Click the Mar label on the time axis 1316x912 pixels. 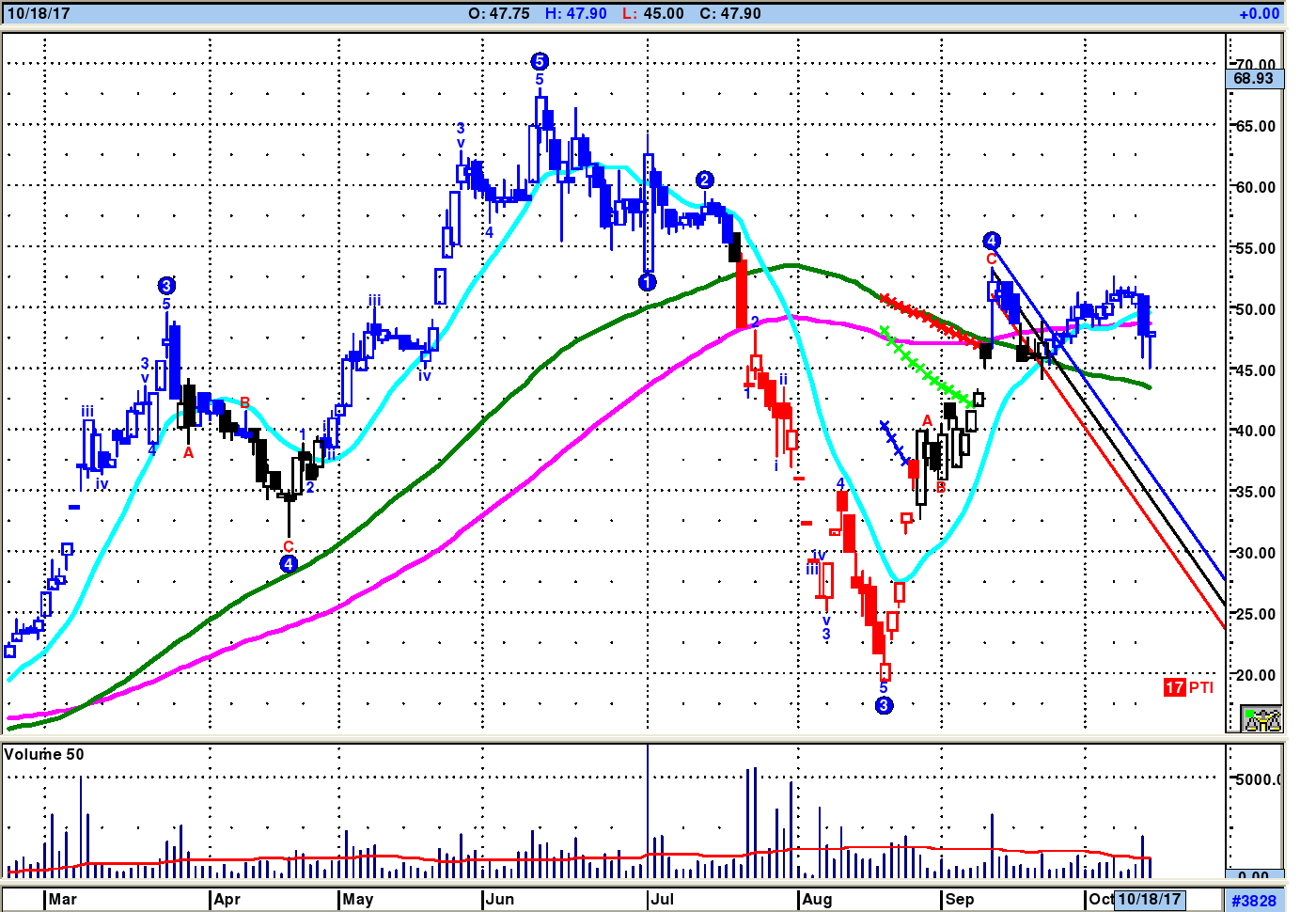[63, 899]
